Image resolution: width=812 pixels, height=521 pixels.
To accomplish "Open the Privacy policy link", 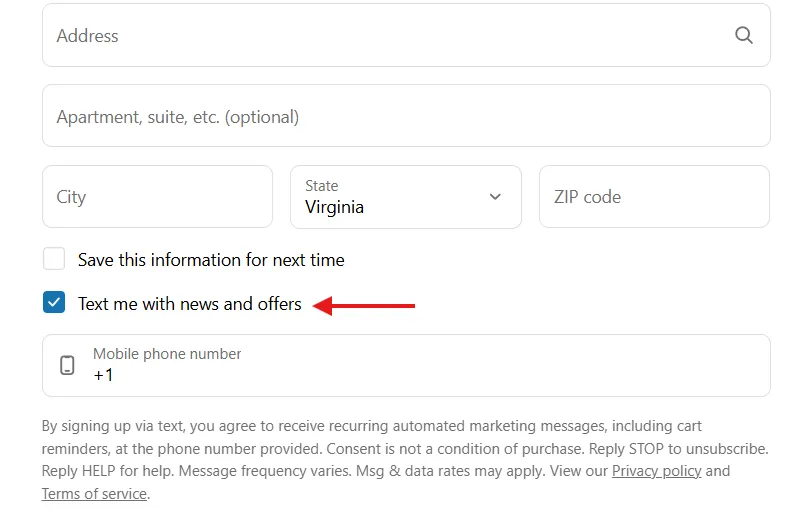I will (x=657, y=471).
